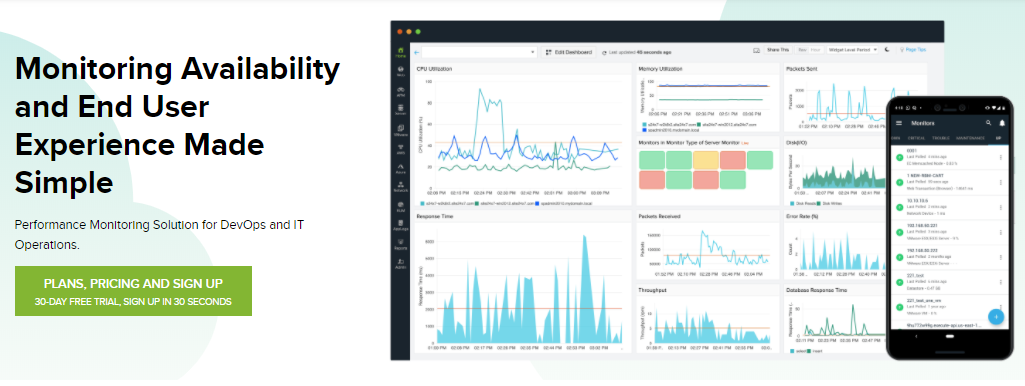Open the Home icon in the sidebar
The height and width of the screenshot is (386, 1025).
[x=400, y=52]
